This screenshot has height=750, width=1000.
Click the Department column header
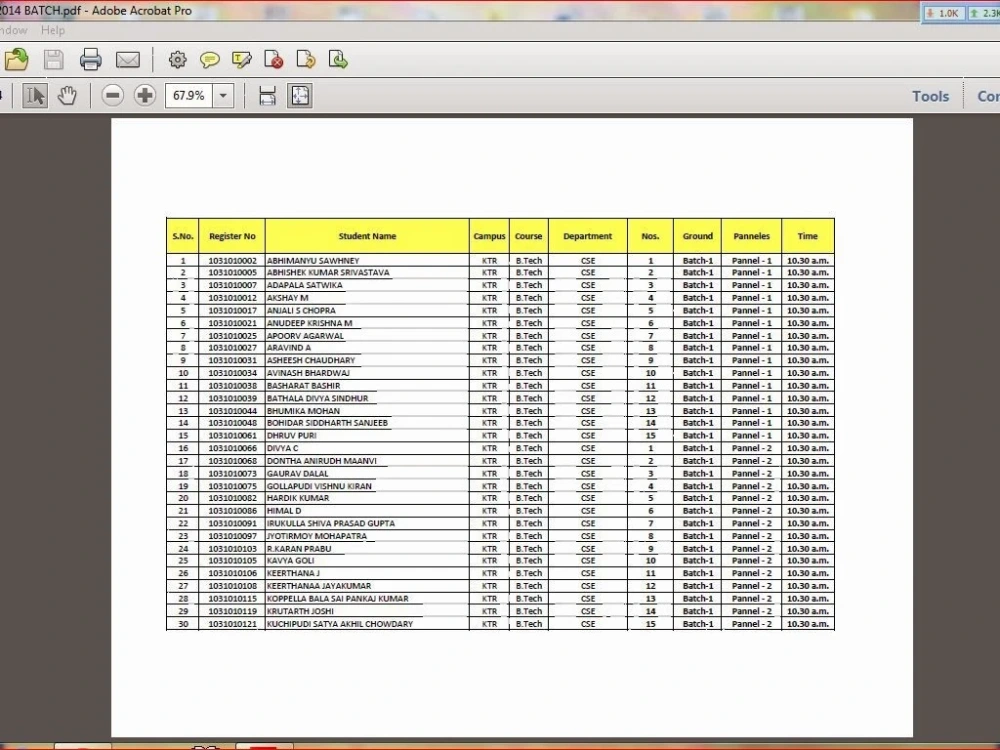(588, 236)
